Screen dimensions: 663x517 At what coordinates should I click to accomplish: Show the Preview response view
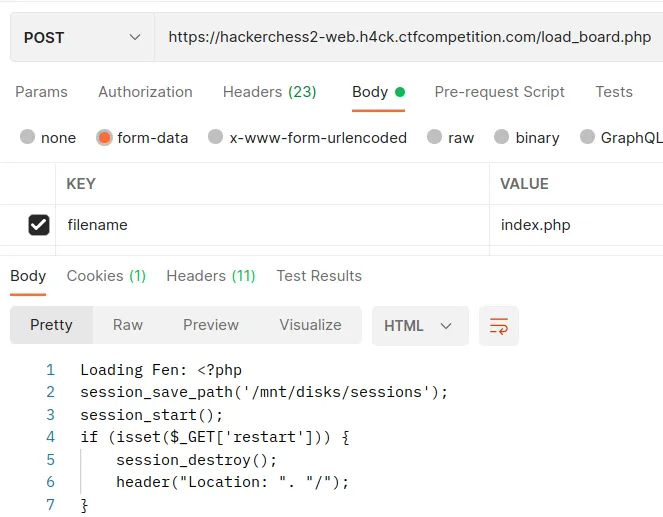[211, 325]
